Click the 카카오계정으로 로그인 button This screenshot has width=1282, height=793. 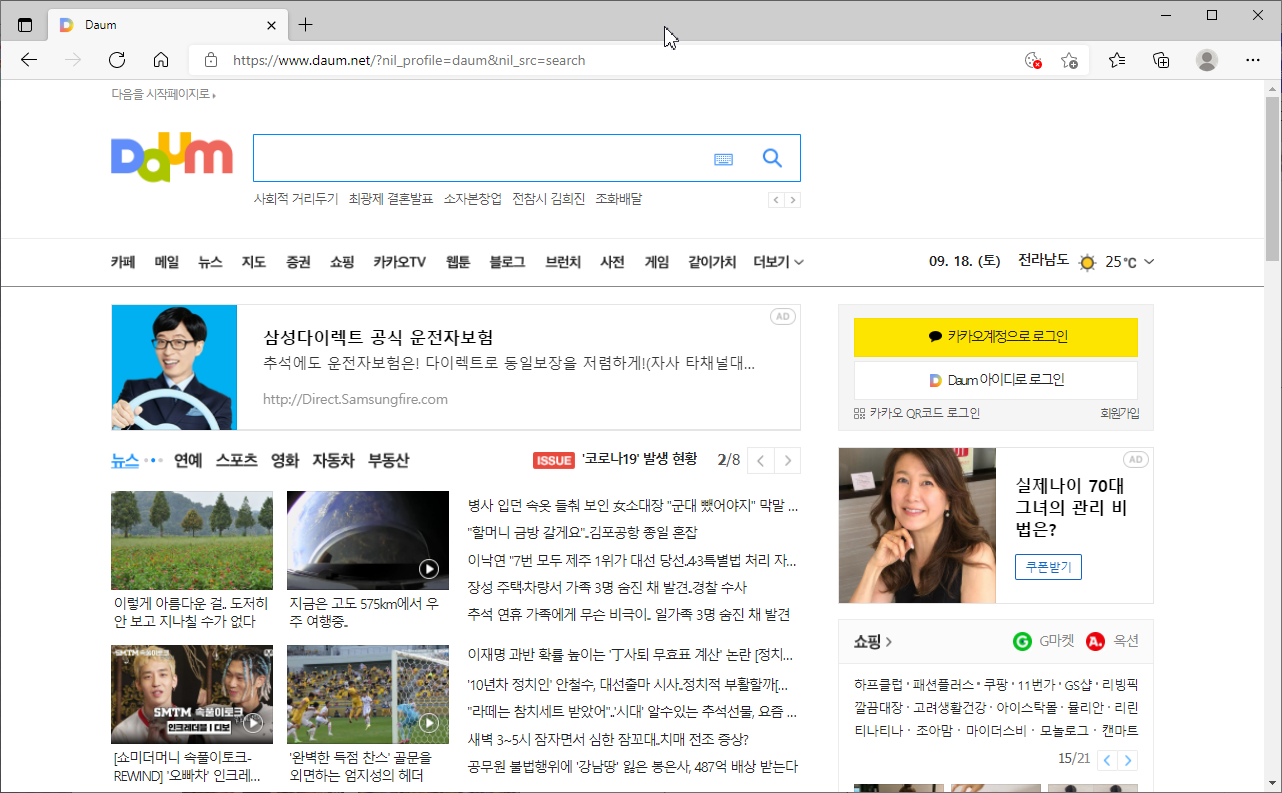point(996,337)
